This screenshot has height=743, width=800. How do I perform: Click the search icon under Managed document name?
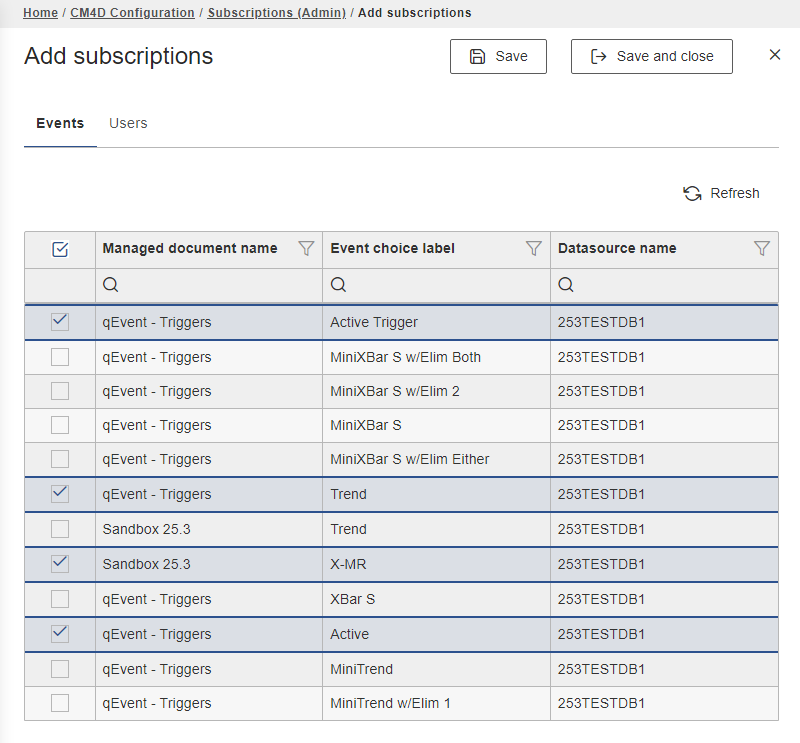pyautogui.click(x=111, y=285)
